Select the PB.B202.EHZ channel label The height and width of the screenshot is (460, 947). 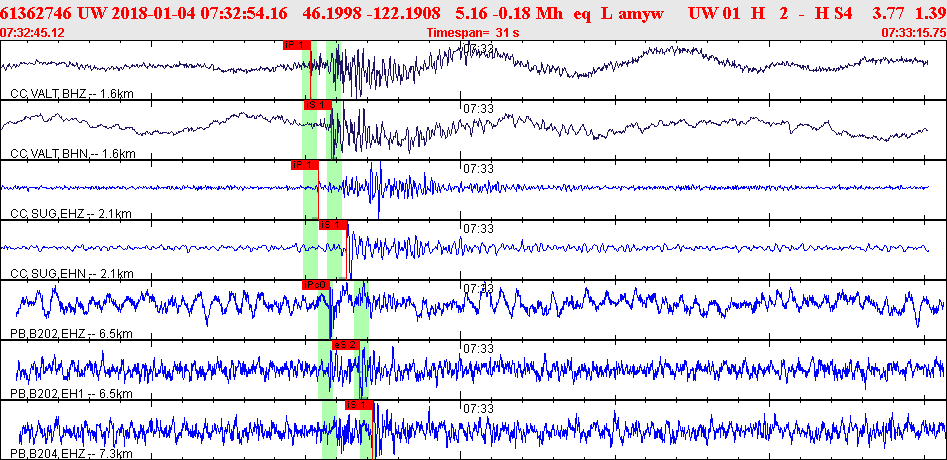point(70,334)
